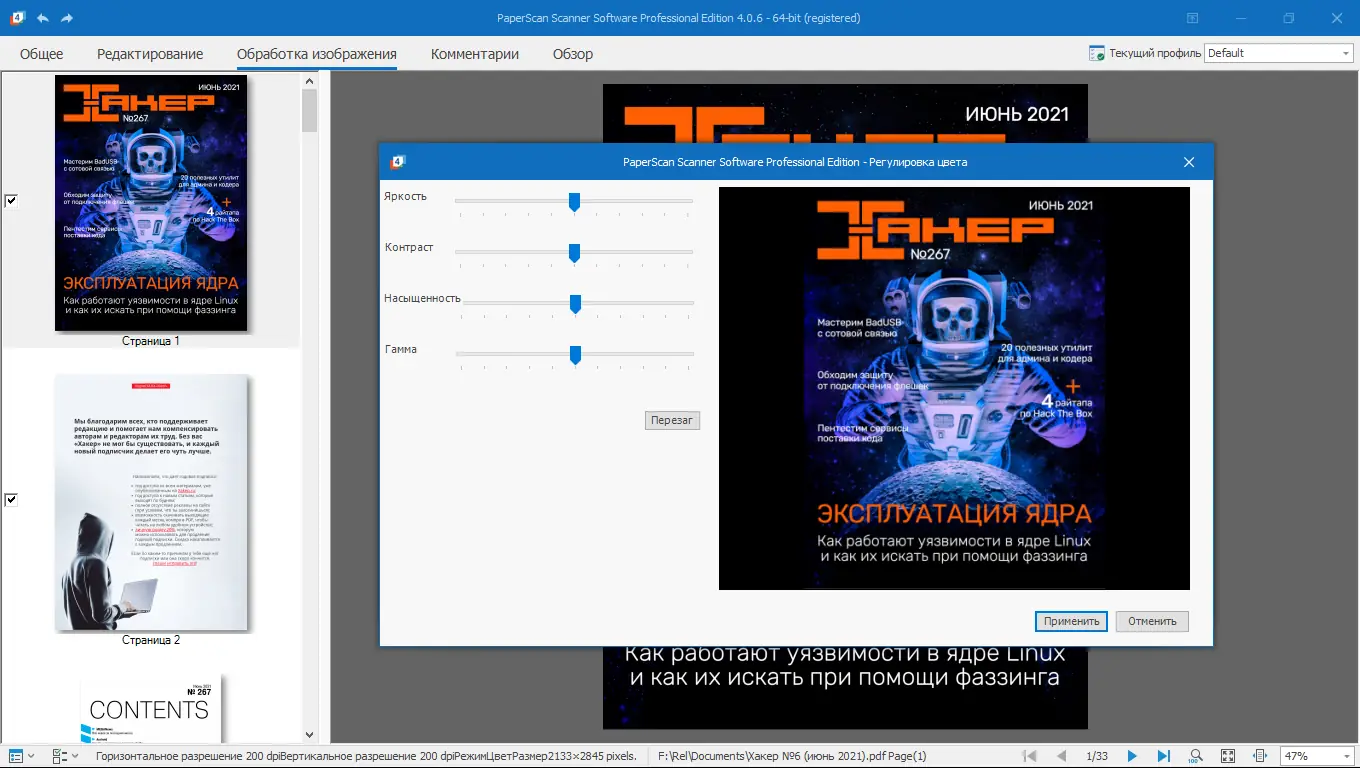
Task: Open the Редактирование tab
Action: click(x=150, y=54)
